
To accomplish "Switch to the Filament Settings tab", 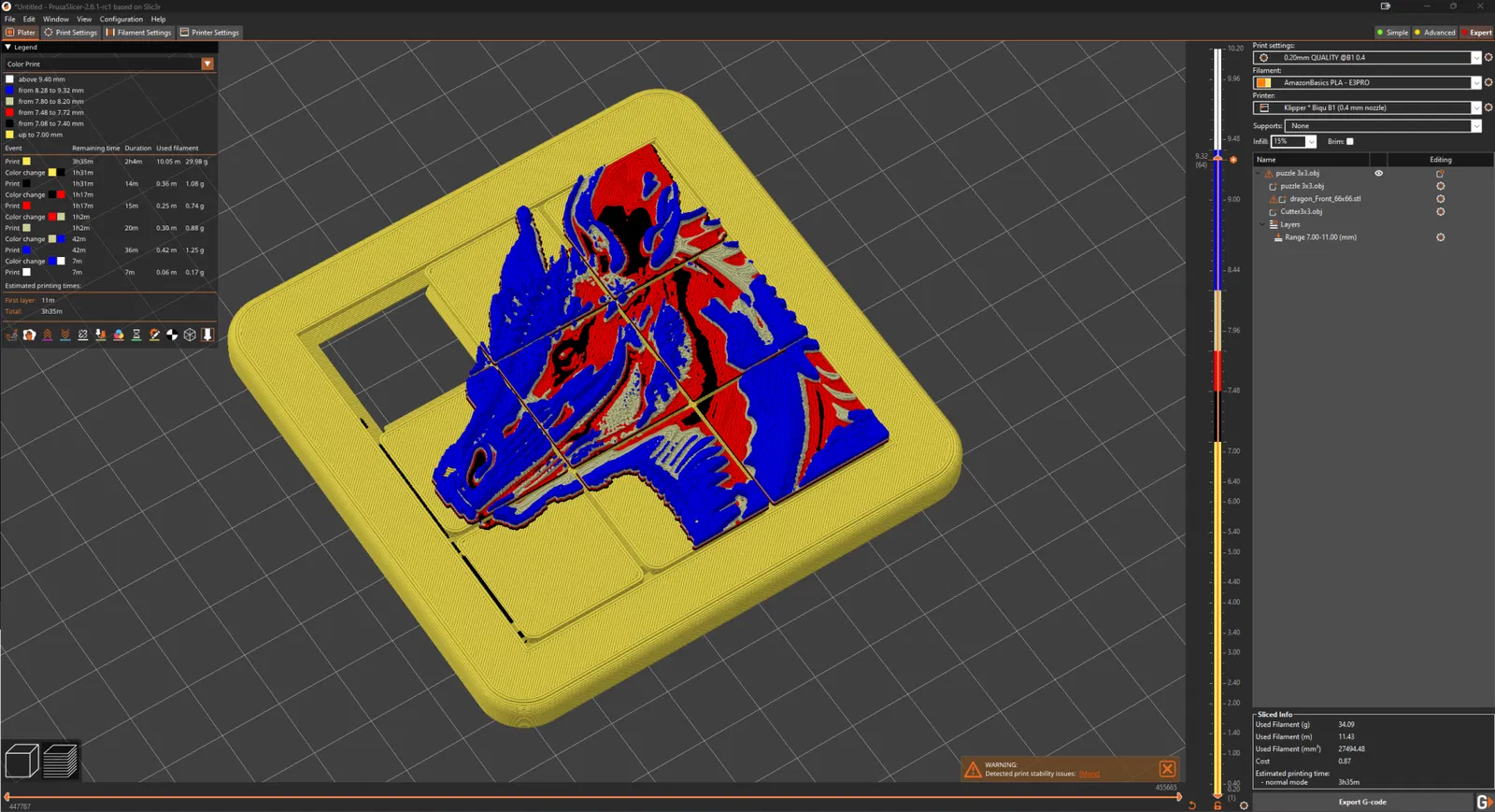I will [138, 33].
